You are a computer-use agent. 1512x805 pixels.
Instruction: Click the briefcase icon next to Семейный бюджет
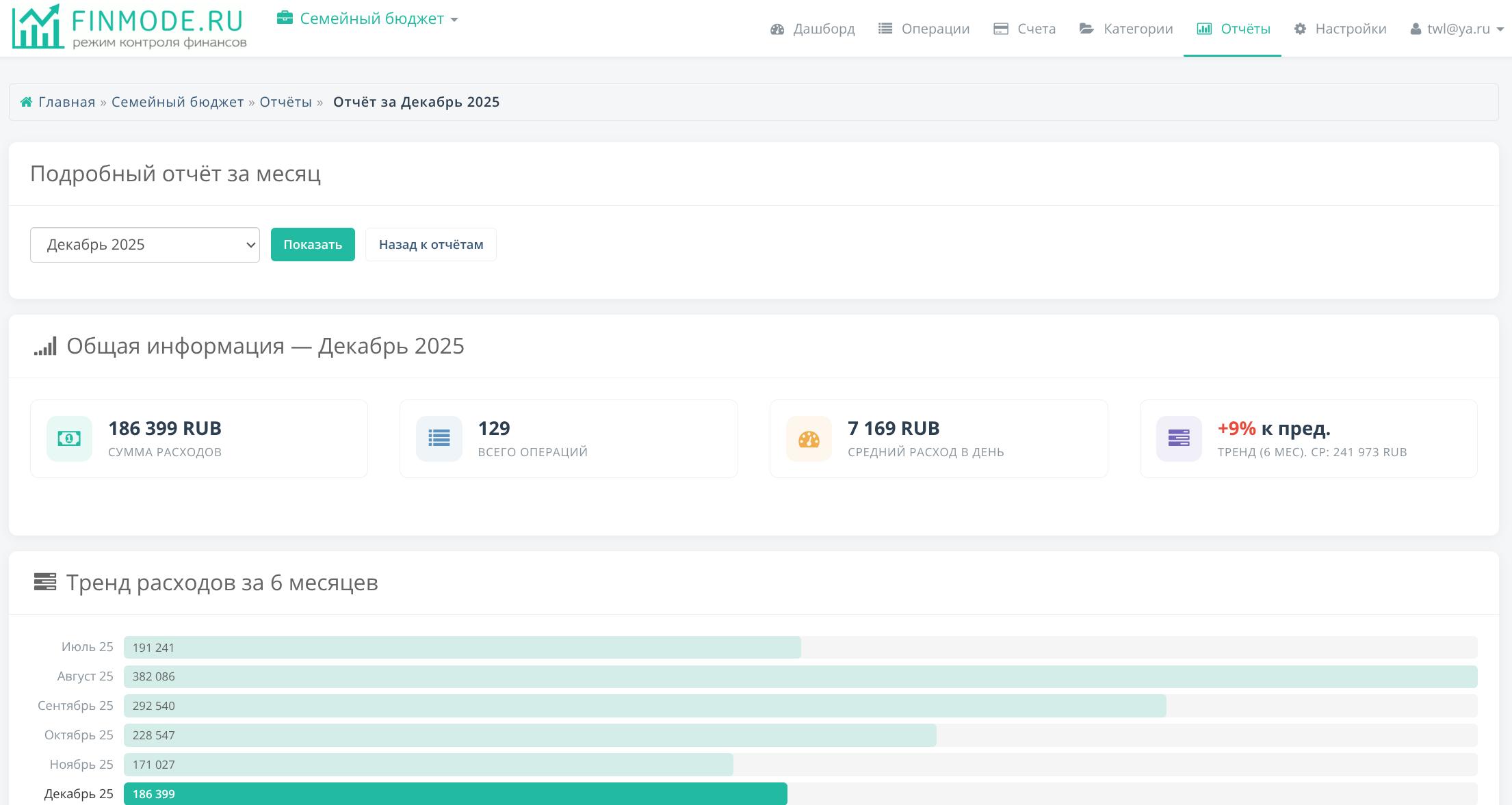coord(285,18)
